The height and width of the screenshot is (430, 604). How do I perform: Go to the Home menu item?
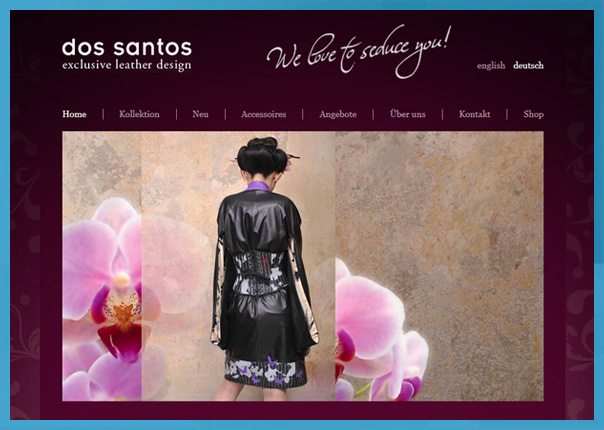(x=74, y=114)
